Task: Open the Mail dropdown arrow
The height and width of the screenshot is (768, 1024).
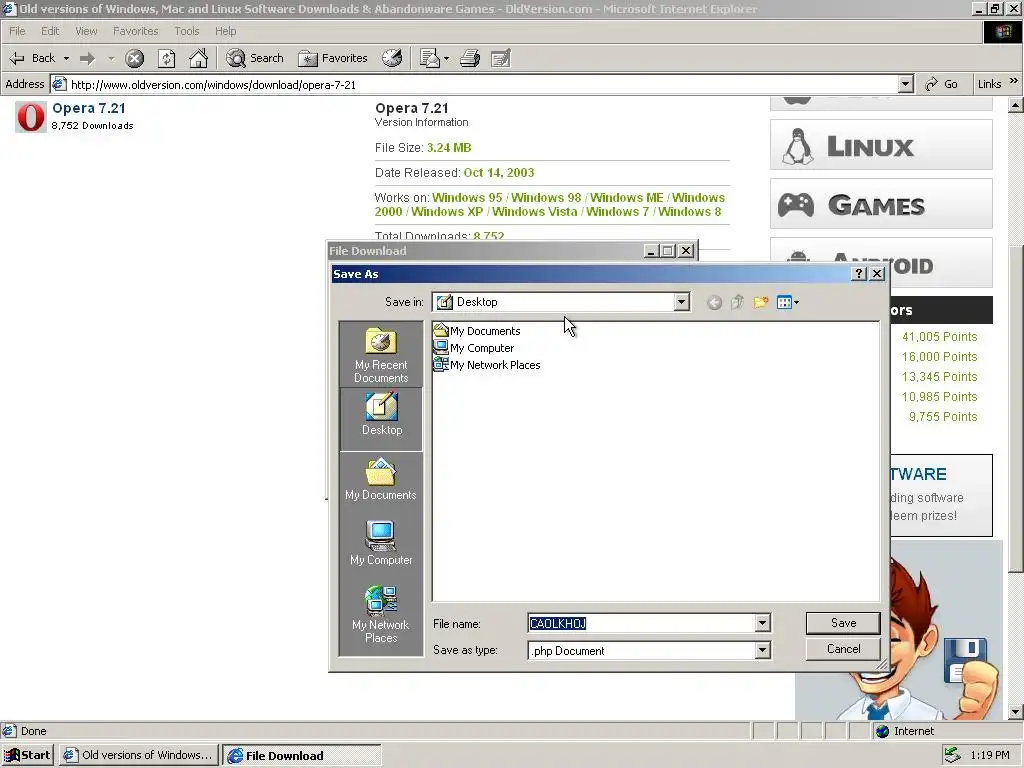Action: coord(447,59)
